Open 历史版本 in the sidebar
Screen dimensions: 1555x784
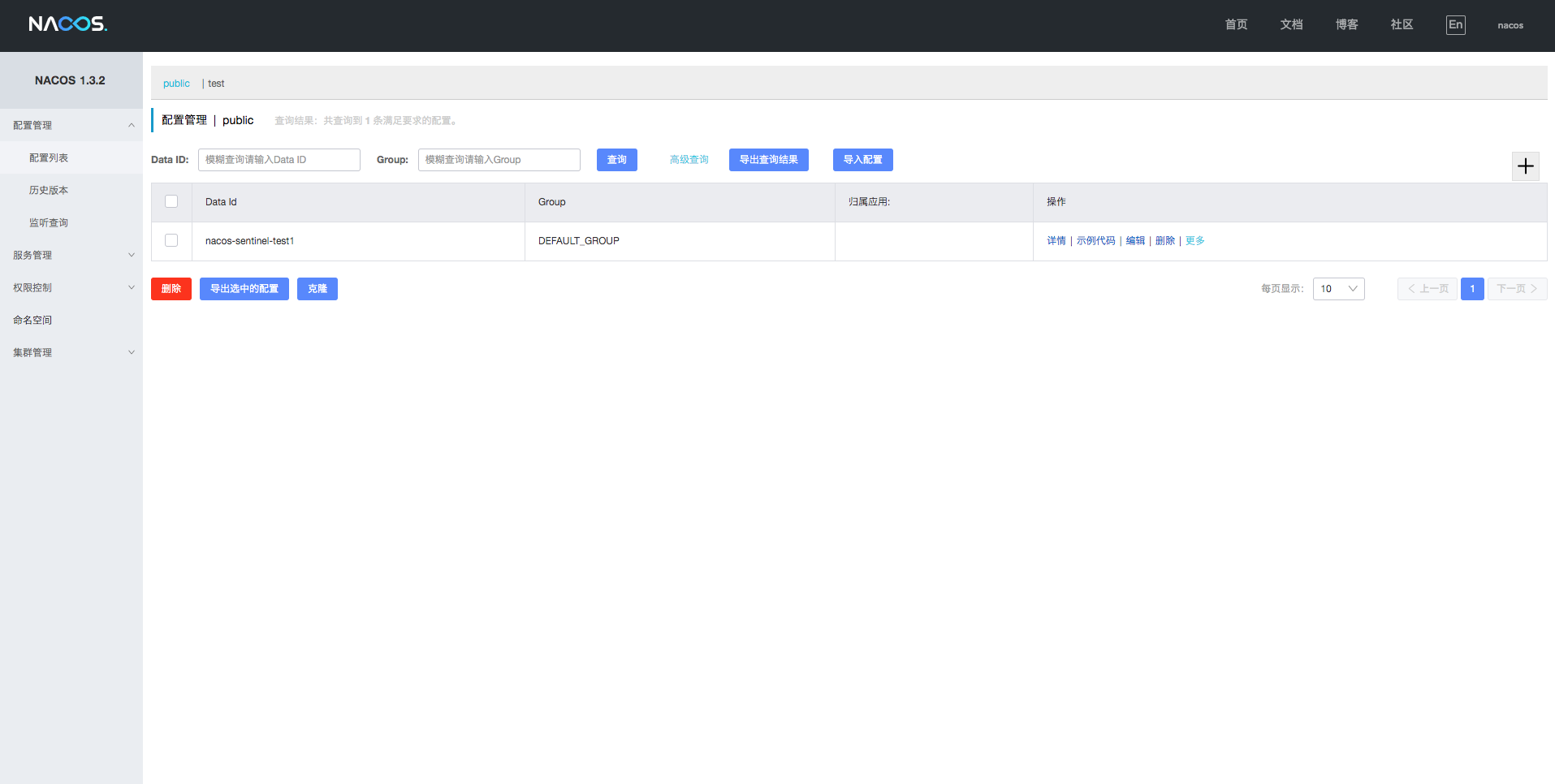(49, 190)
